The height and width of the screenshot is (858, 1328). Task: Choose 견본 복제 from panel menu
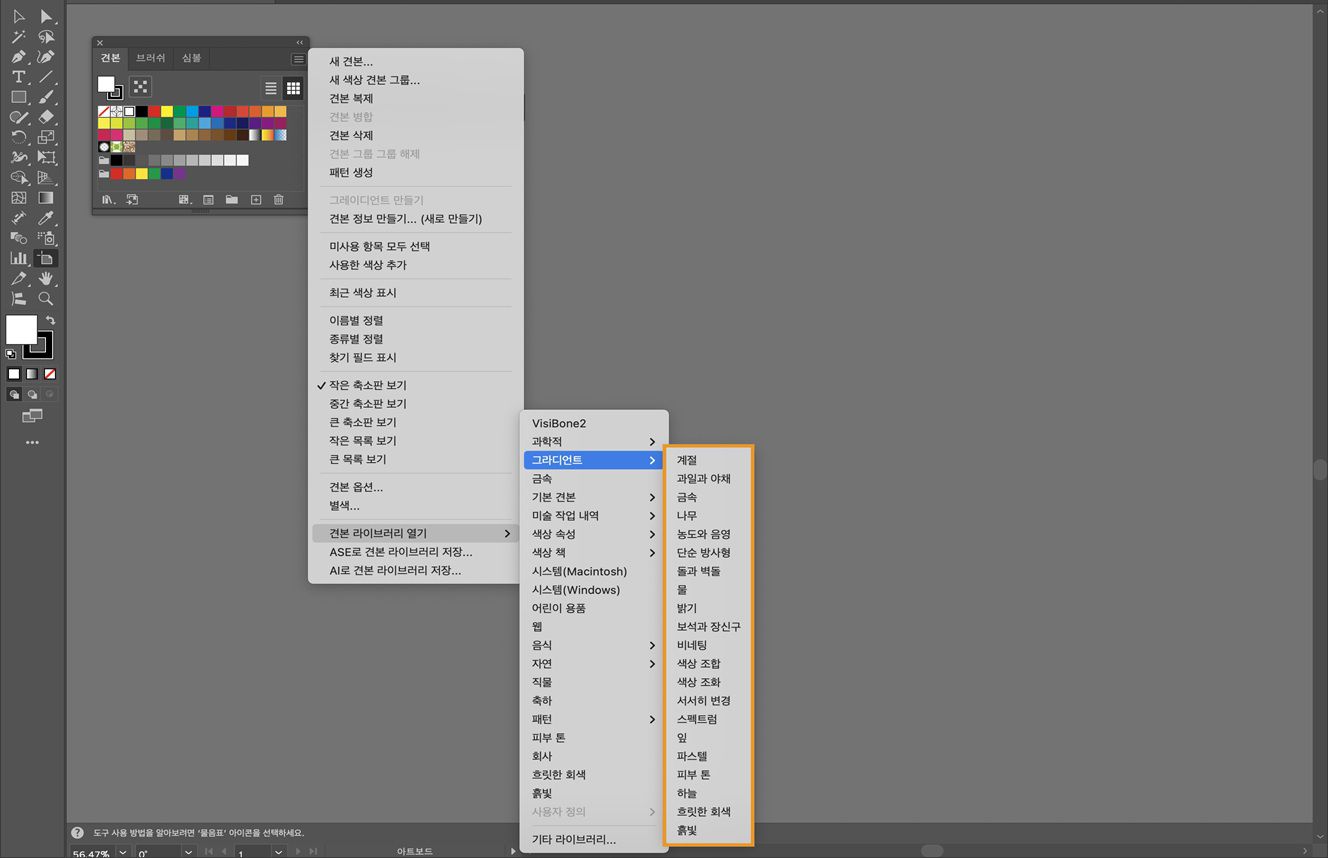tap(416, 98)
